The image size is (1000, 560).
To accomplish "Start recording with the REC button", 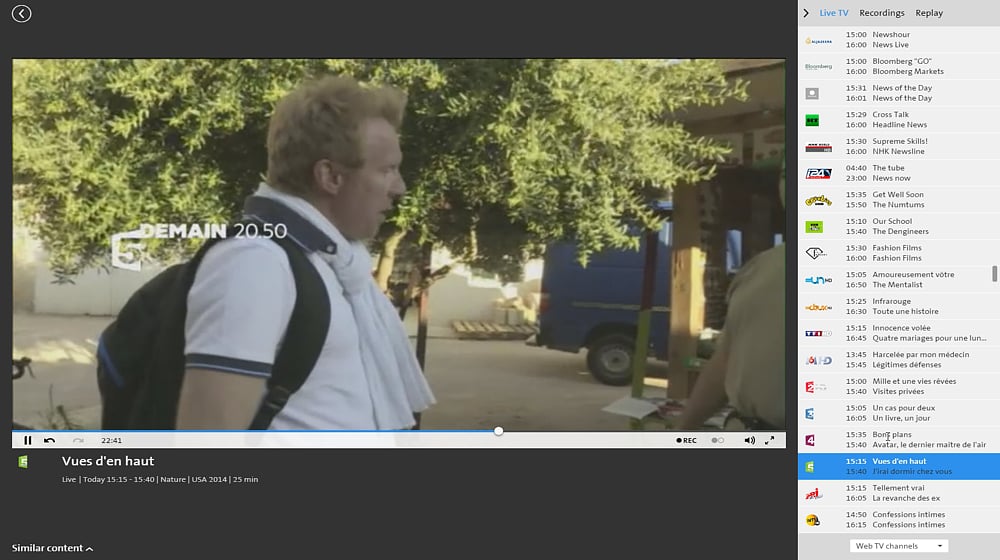I will [686, 440].
